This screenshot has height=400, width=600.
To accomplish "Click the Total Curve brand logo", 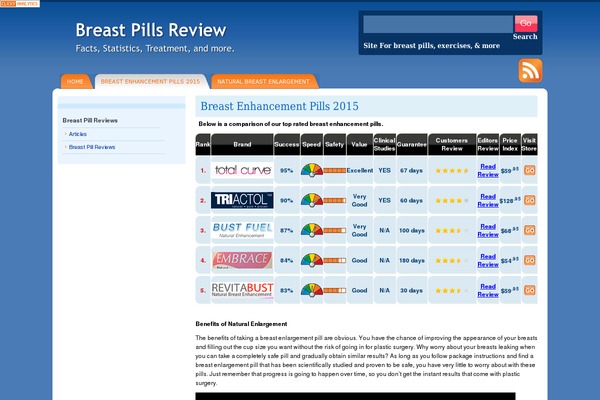I will click(x=242, y=170).
